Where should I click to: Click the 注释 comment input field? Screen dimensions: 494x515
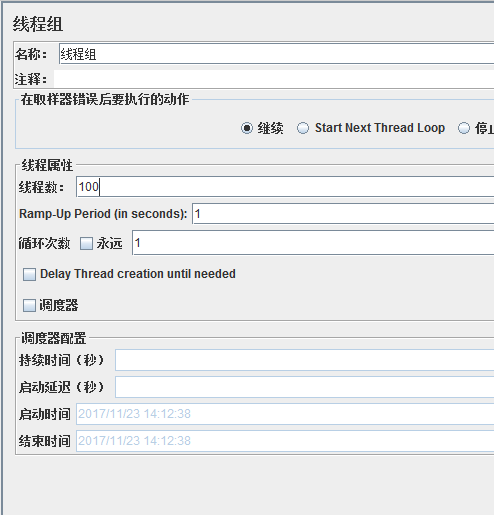pos(274,79)
